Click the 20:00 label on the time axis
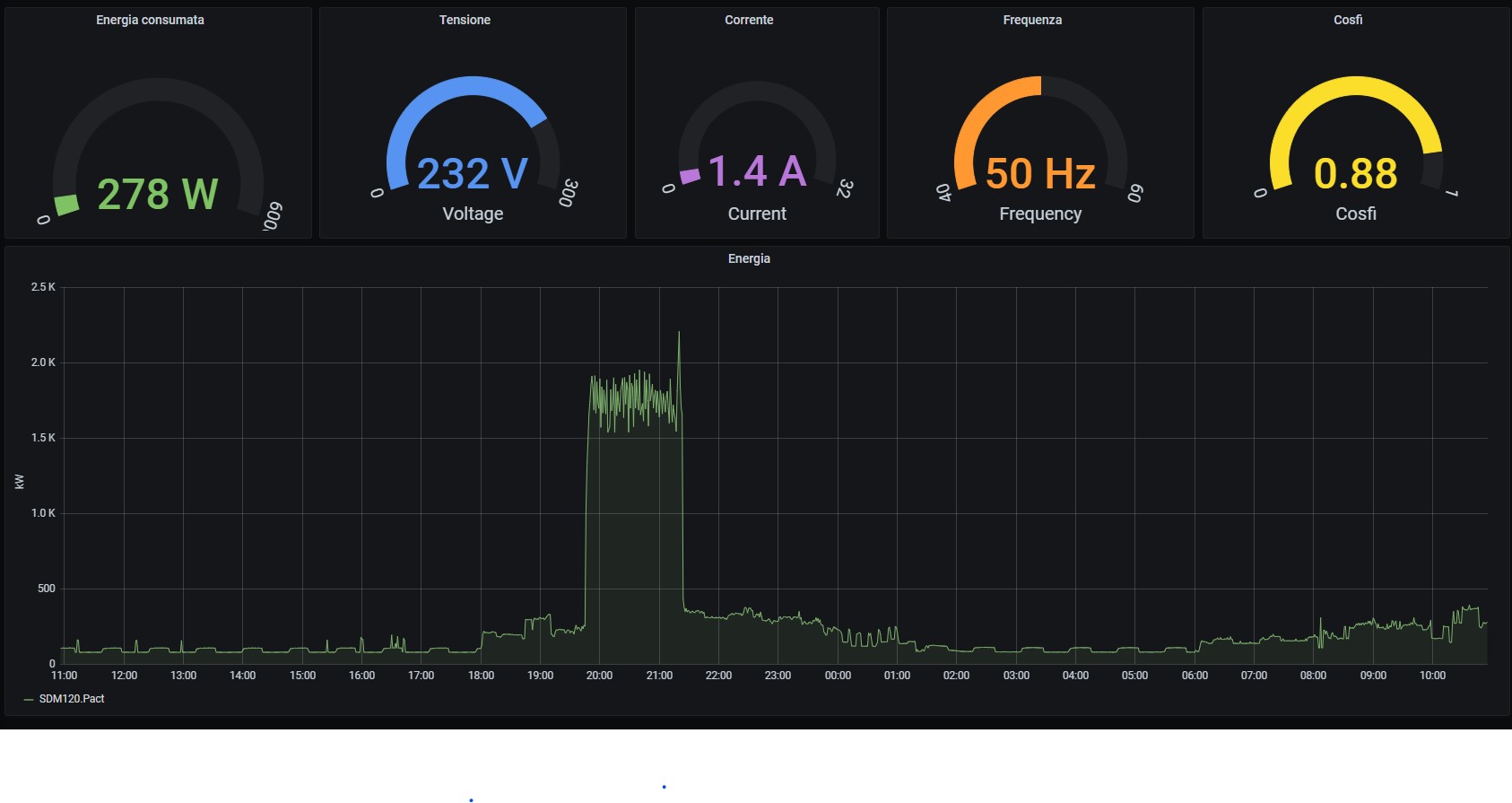 599,676
